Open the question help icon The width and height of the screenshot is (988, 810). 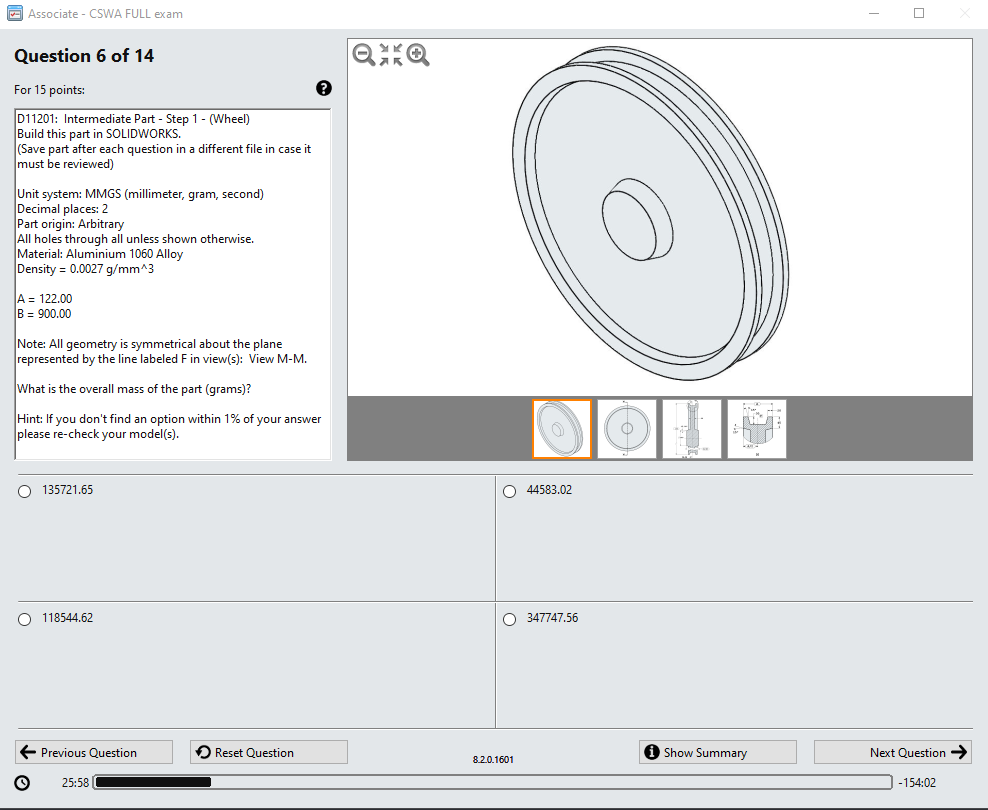(x=324, y=88)
